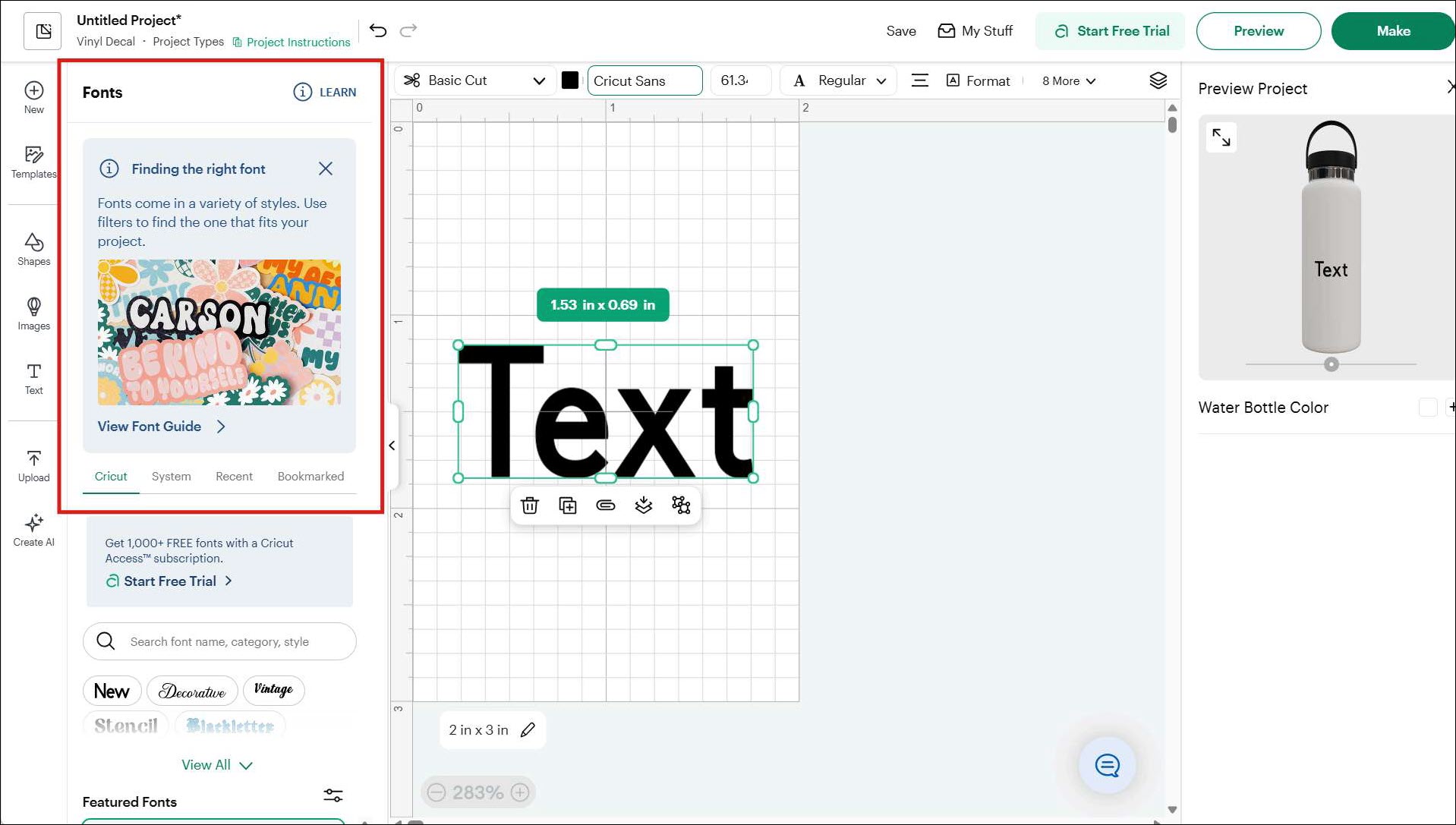
Task: Open the font filter settings icon
Action: (333, 795)
